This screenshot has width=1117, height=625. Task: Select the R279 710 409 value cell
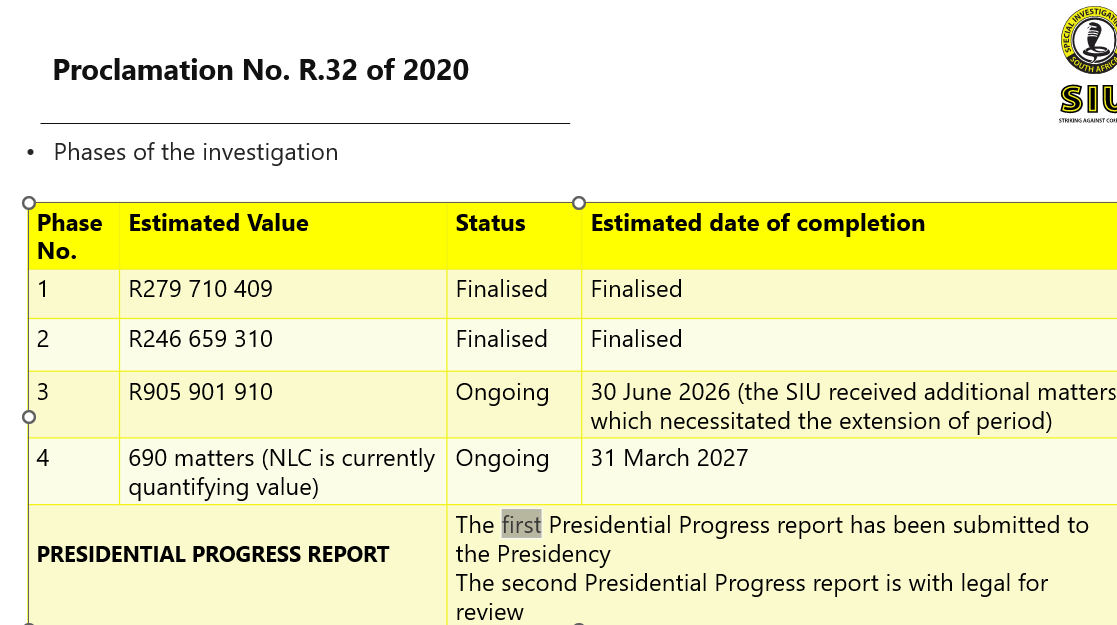pos(201,290)
